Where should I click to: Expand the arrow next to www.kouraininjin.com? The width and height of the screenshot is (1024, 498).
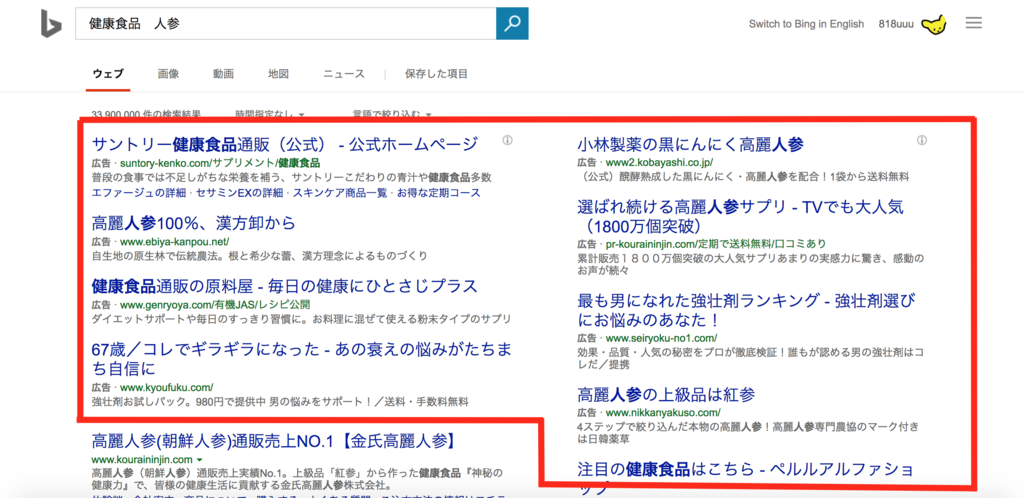click(199, 460)
